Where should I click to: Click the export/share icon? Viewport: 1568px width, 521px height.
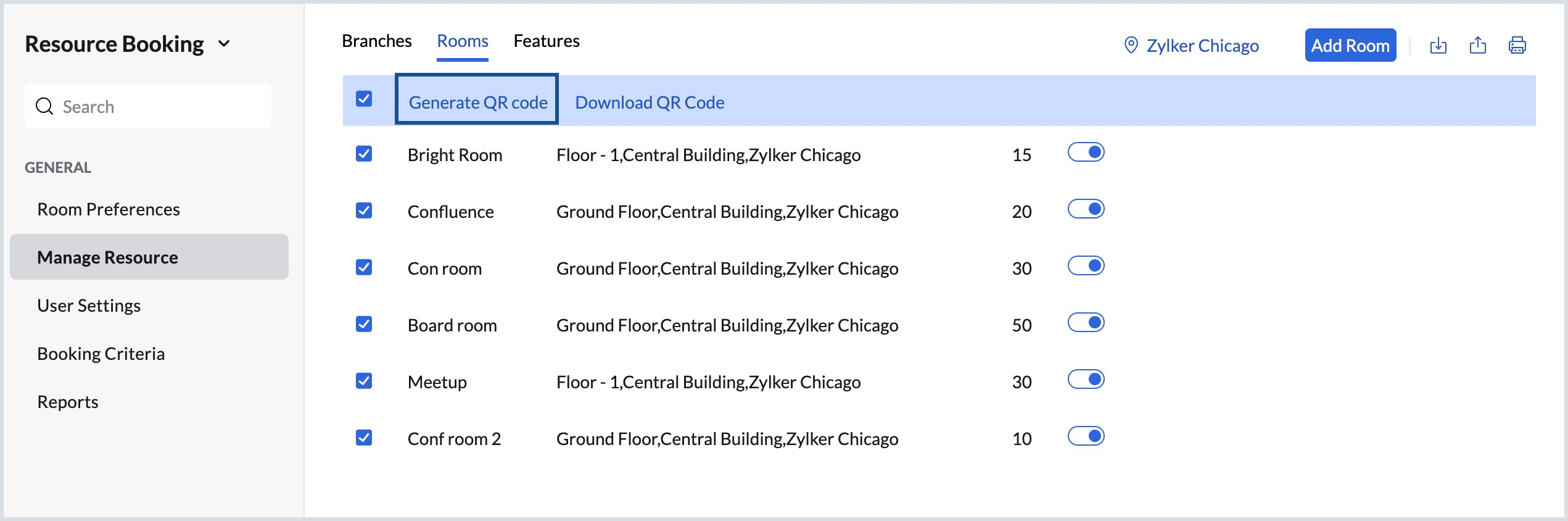coord(1477,45)
